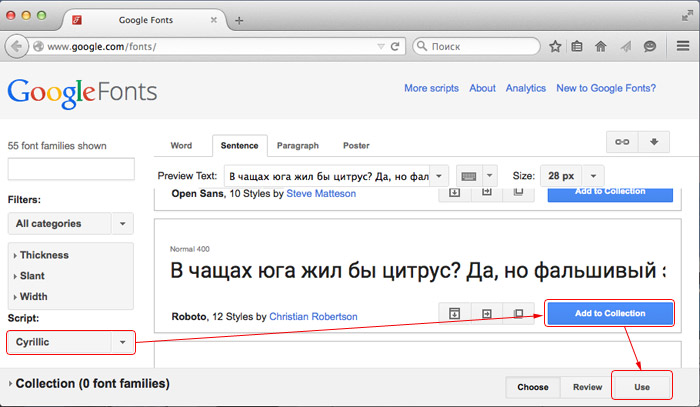Screen dimensions: 700x407
Task: Click the Use button
Action: click(642, 387)
